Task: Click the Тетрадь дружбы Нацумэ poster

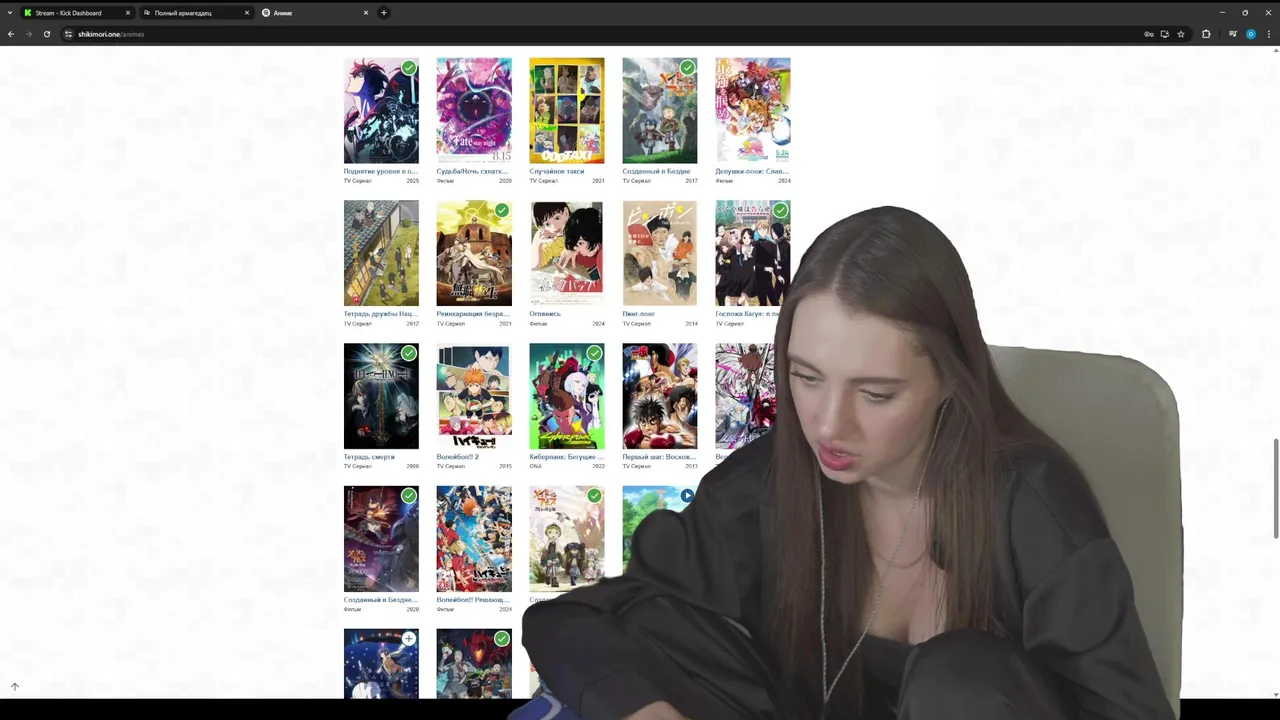Action: pyautogui.click(x=381, y=253)
